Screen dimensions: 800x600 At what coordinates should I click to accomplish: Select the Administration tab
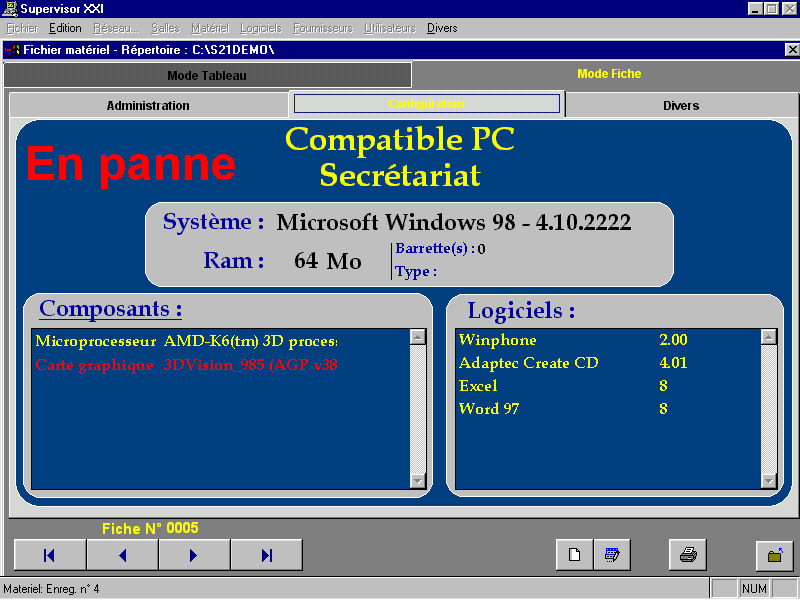pos(148,106)
